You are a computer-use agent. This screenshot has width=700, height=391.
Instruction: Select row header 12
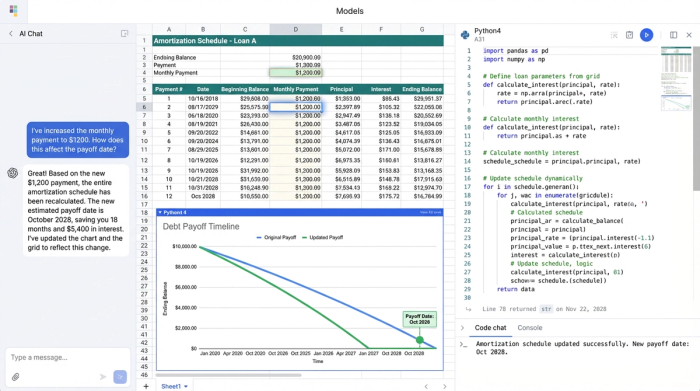pos(144,160)
